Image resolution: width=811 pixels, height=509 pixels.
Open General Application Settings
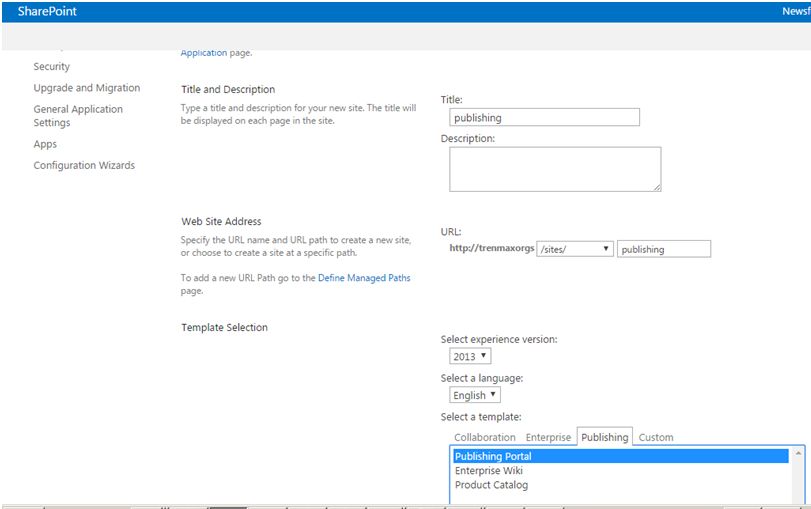click(78, 116)
